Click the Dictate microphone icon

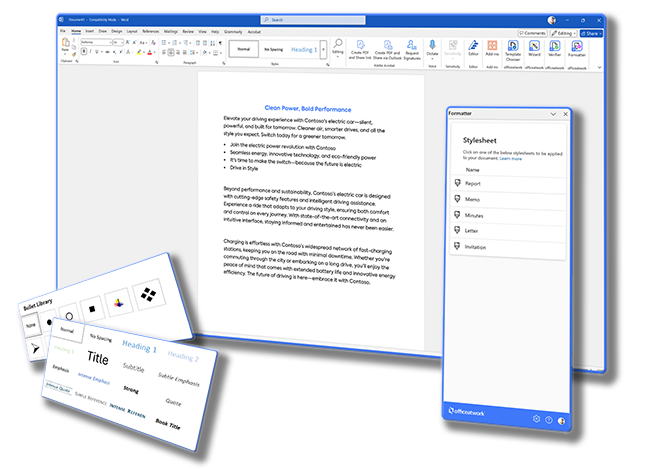click(x=432, y=45)
